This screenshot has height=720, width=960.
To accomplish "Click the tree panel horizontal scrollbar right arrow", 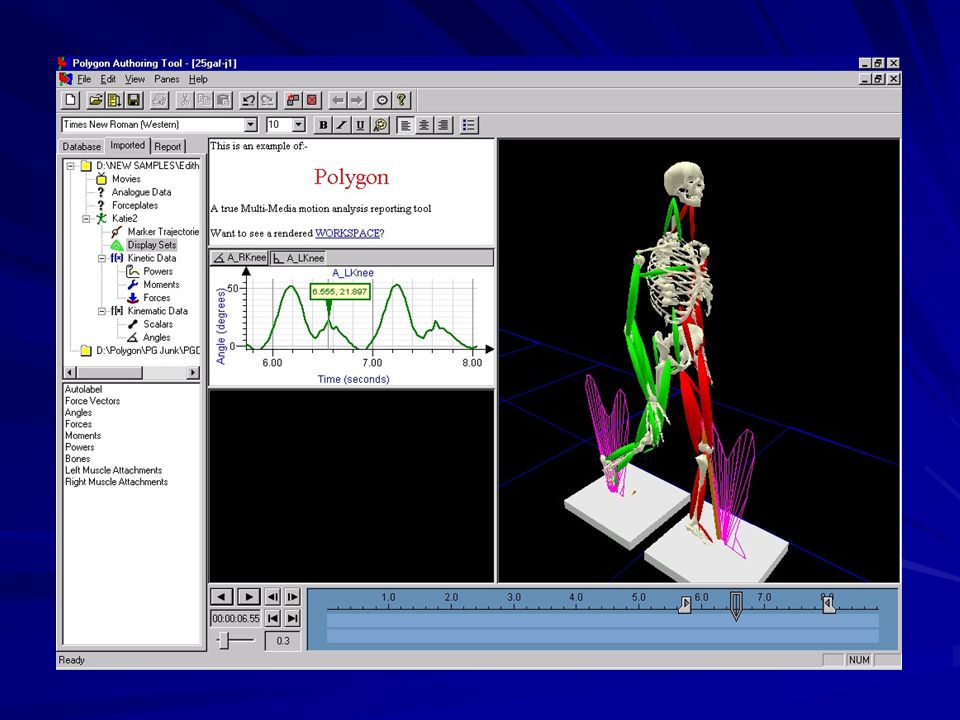I will point(193,372).
